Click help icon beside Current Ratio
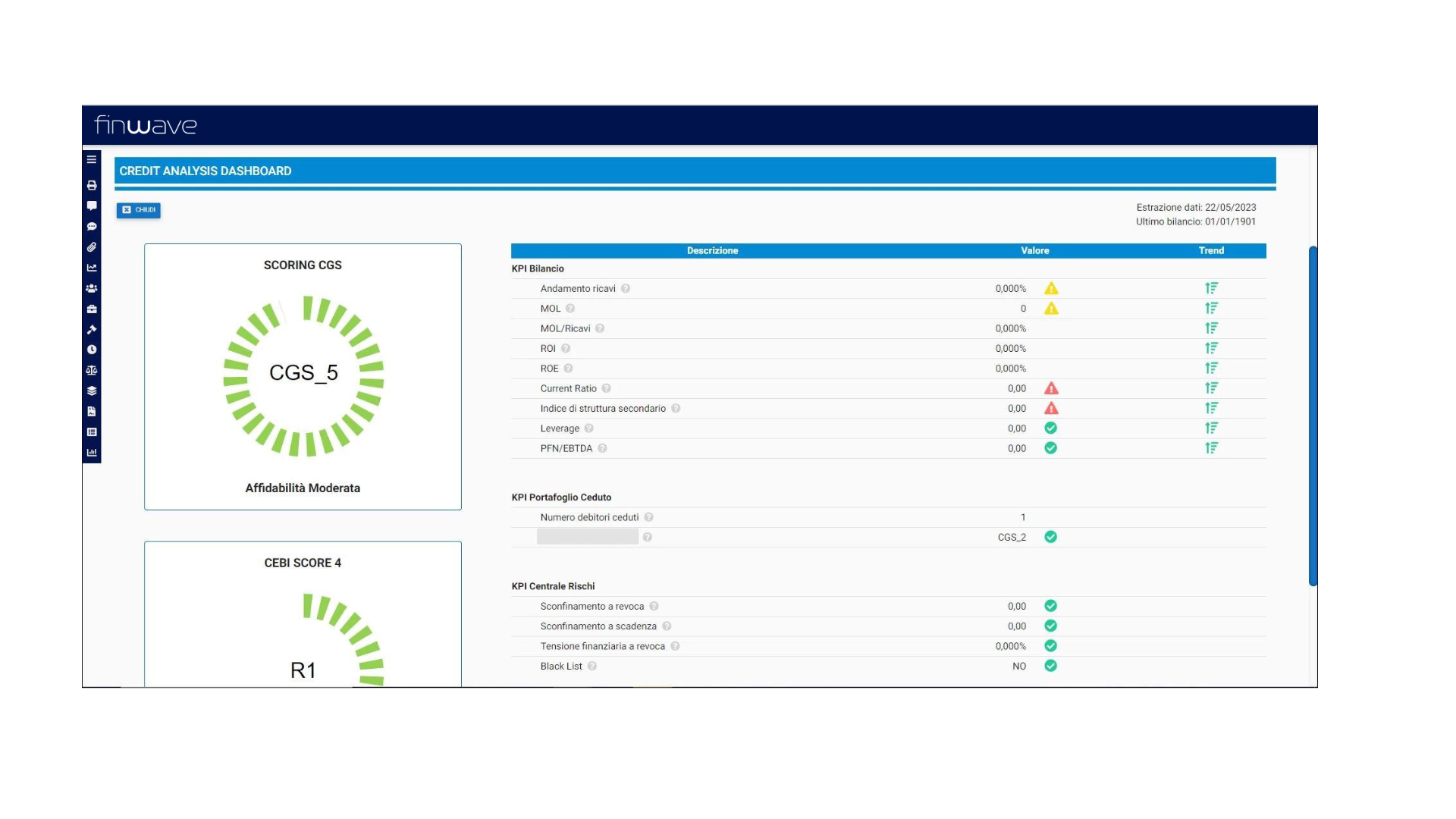The image size is (1456, 819). 607,389
